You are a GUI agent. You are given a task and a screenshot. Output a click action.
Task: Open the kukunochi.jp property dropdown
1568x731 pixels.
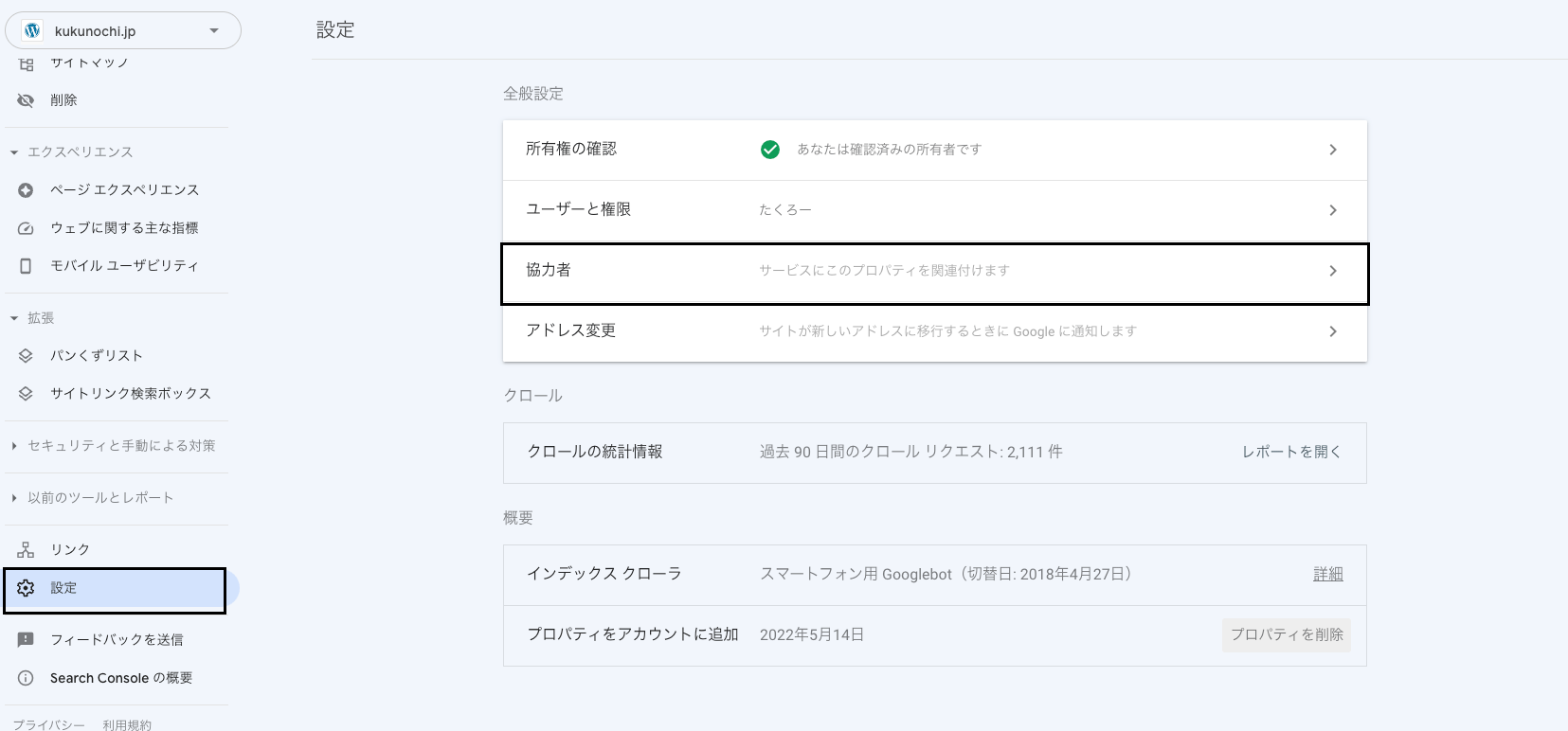123,31
